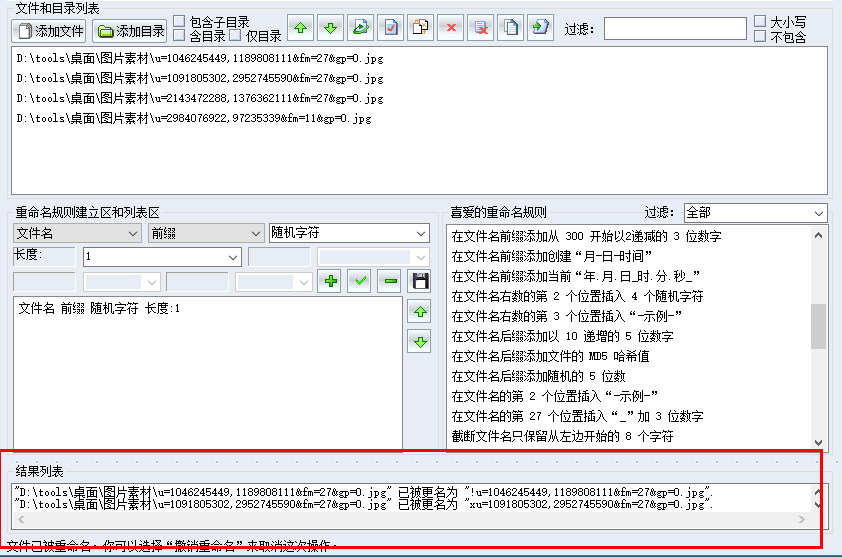Image resolution: width=842 pixels, height=557 pixels.
Task: Open the 前缀 position dropdown
Action: pyautogui.click(x=206, y=233)
